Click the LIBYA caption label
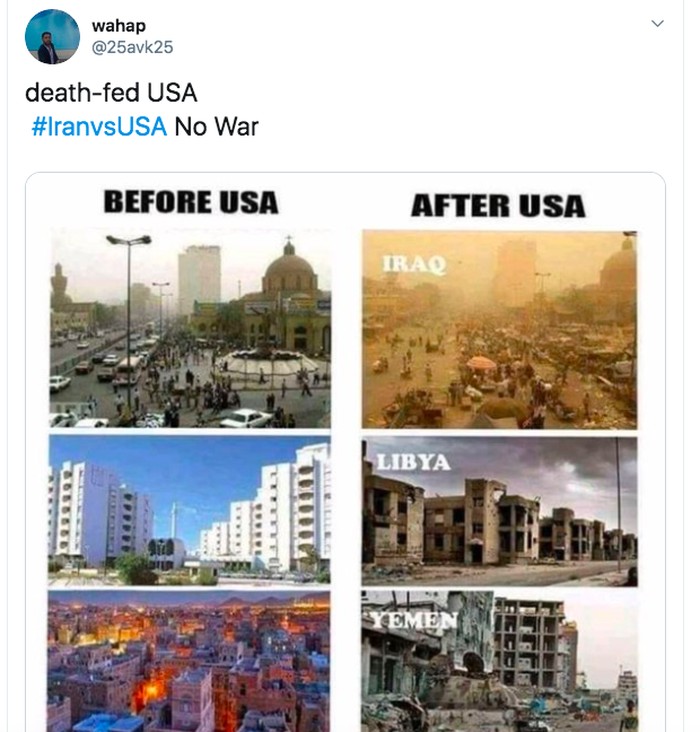 pyautogui.click(x=414, y=463)
